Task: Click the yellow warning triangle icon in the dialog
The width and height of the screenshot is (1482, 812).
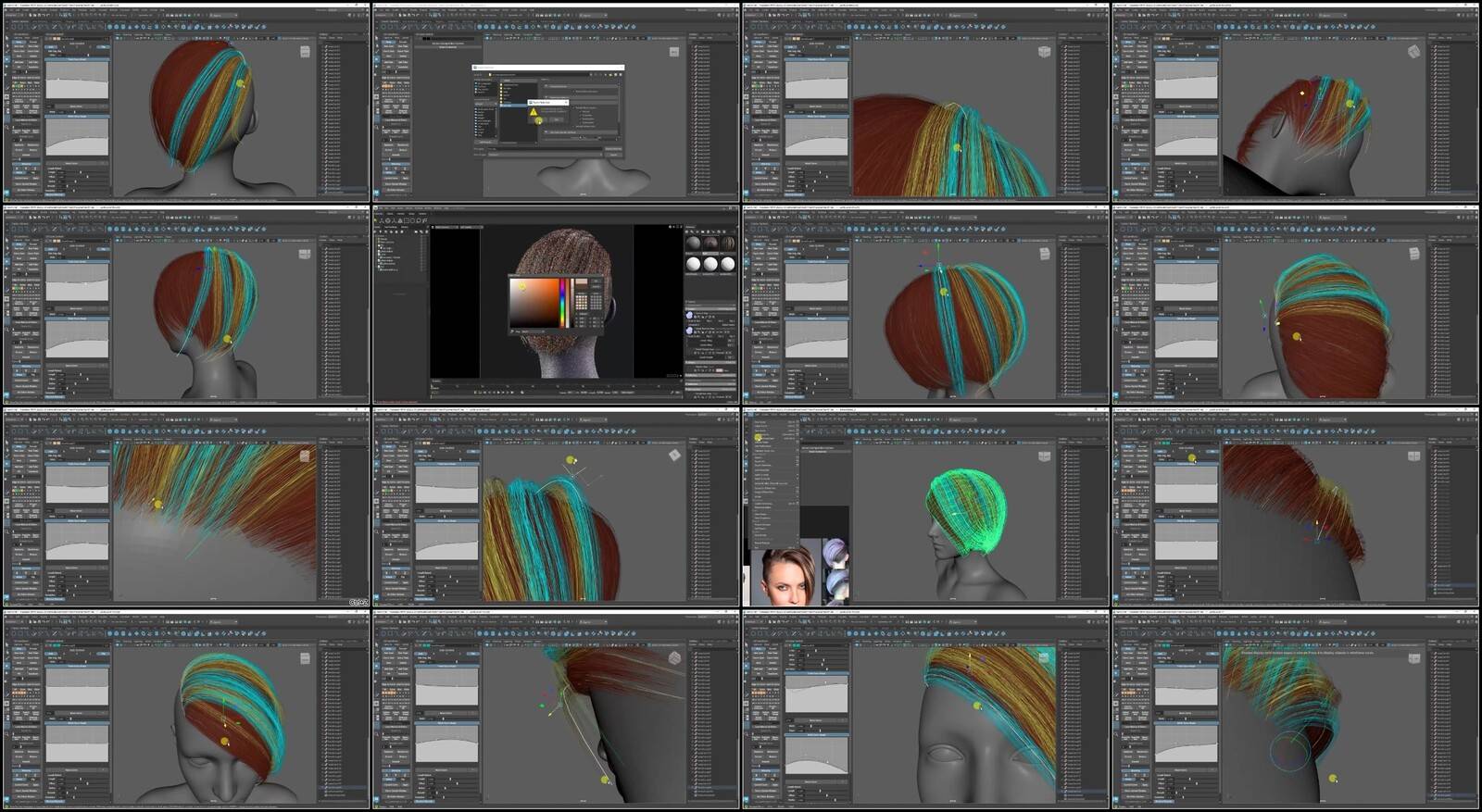Action: click(x=534, y=112)
